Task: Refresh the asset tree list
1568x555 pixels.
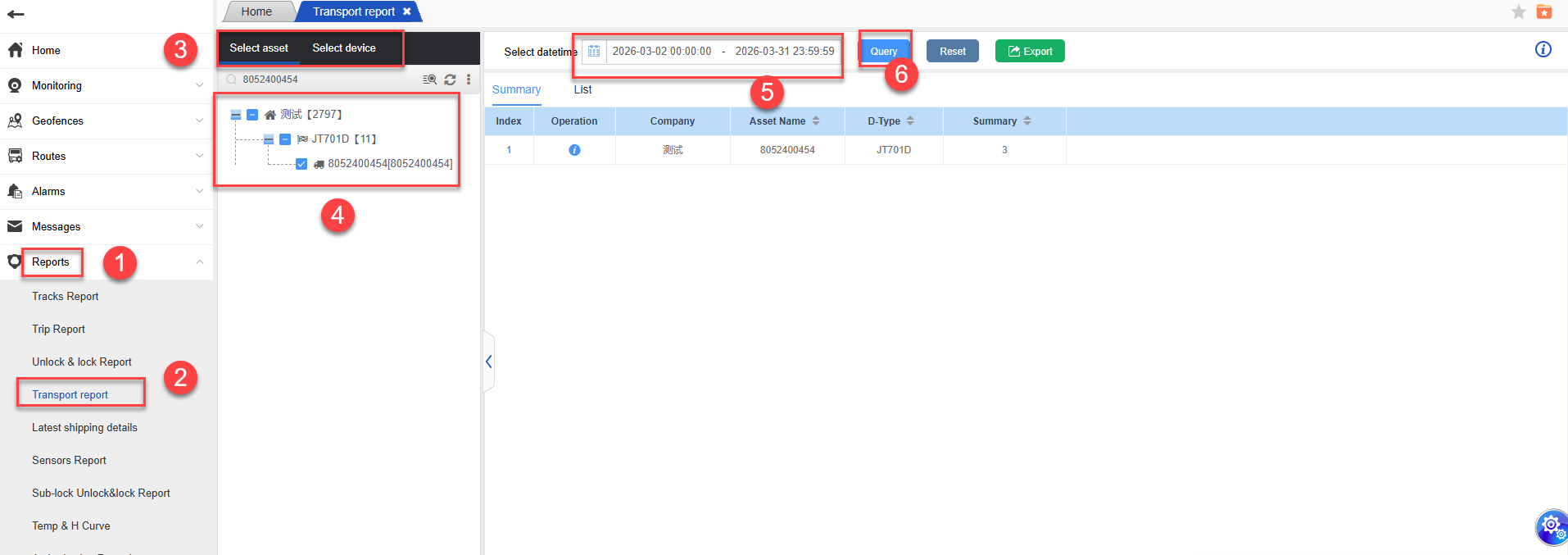Action: 450,80
